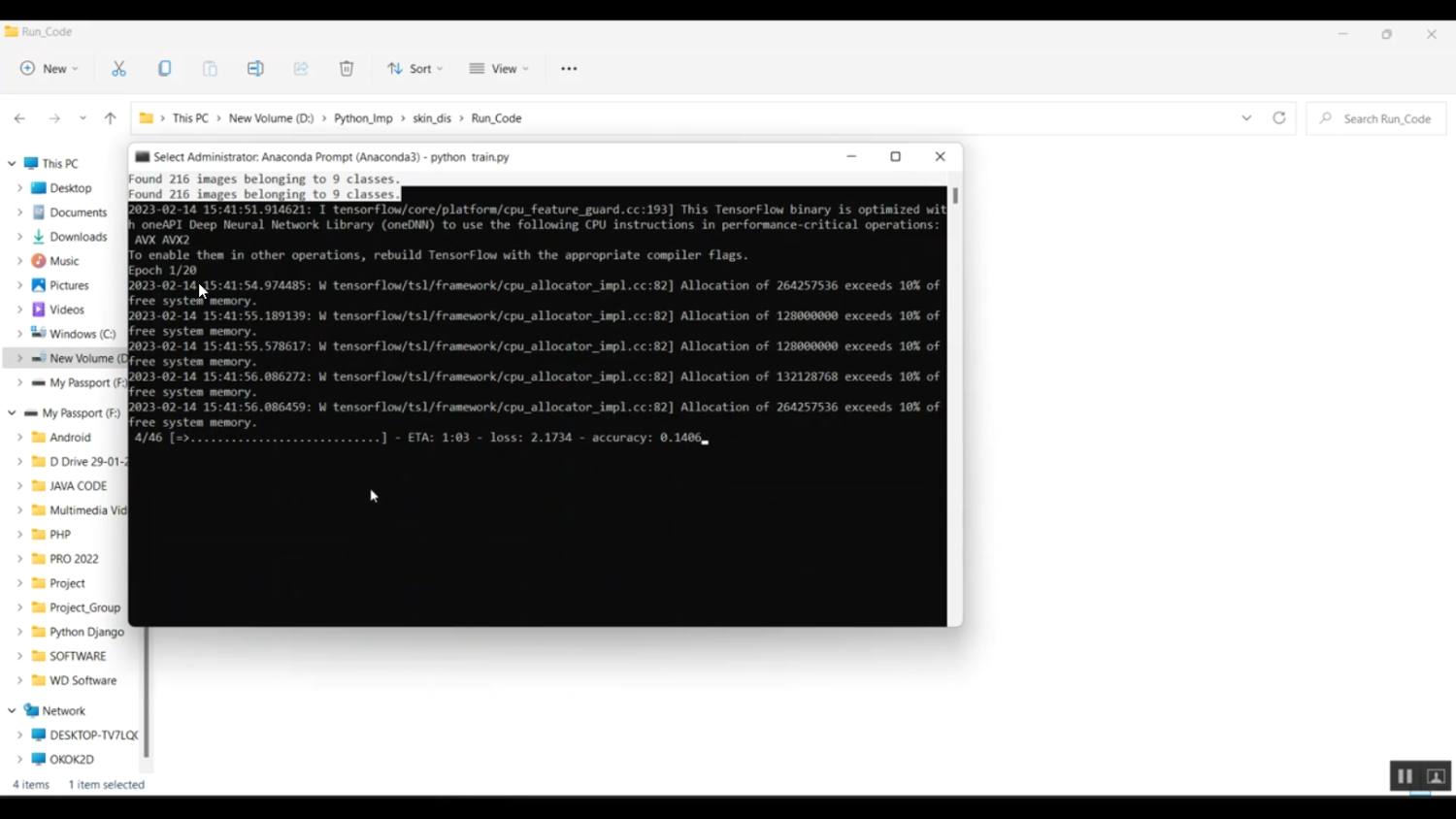Collapse the Network tree node
Viewport: 1456px width, 819px height.
pyautogui.click(x=12, y=711)
